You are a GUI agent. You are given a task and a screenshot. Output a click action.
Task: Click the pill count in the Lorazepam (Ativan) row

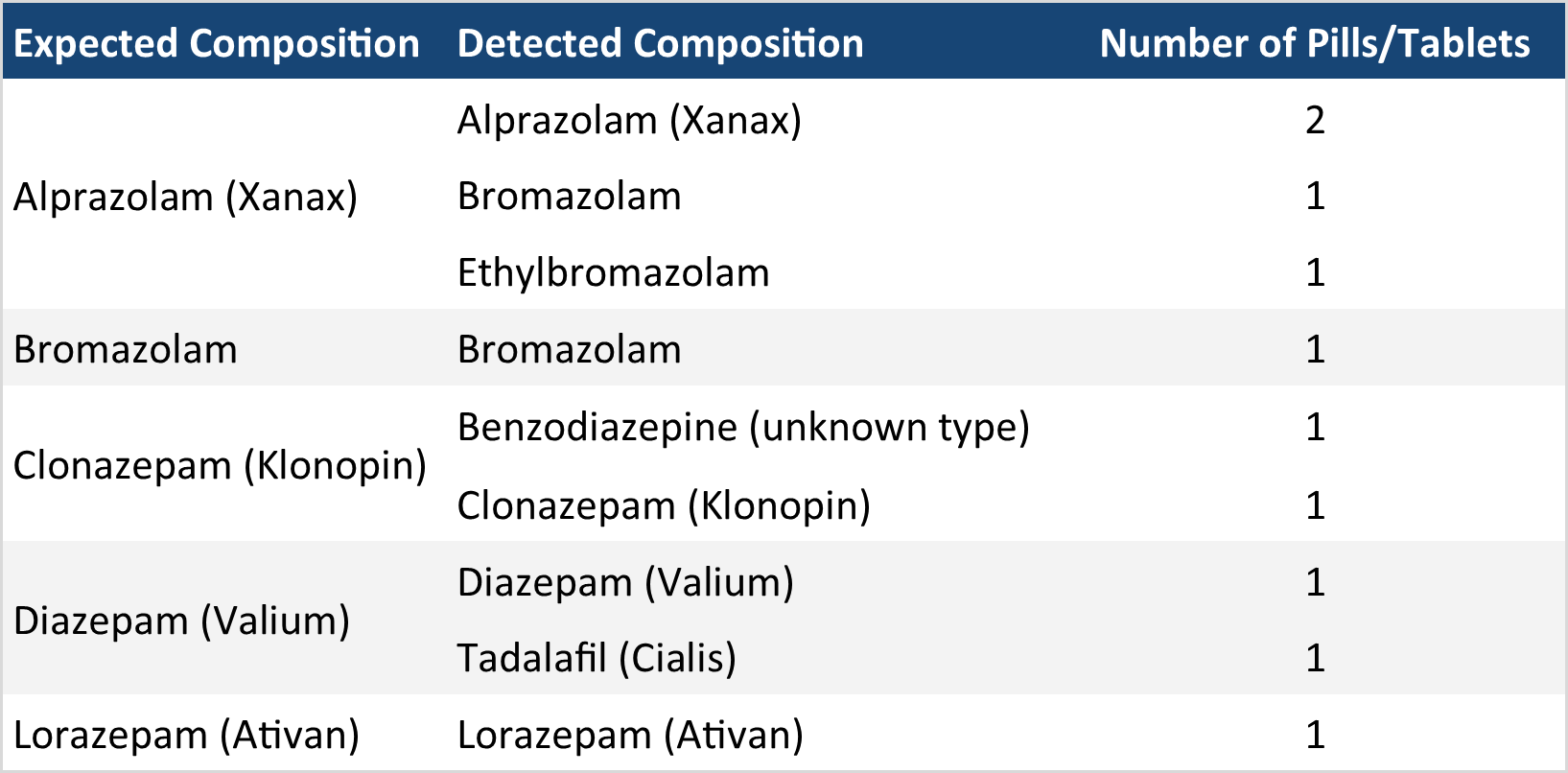pos(1315,736)
